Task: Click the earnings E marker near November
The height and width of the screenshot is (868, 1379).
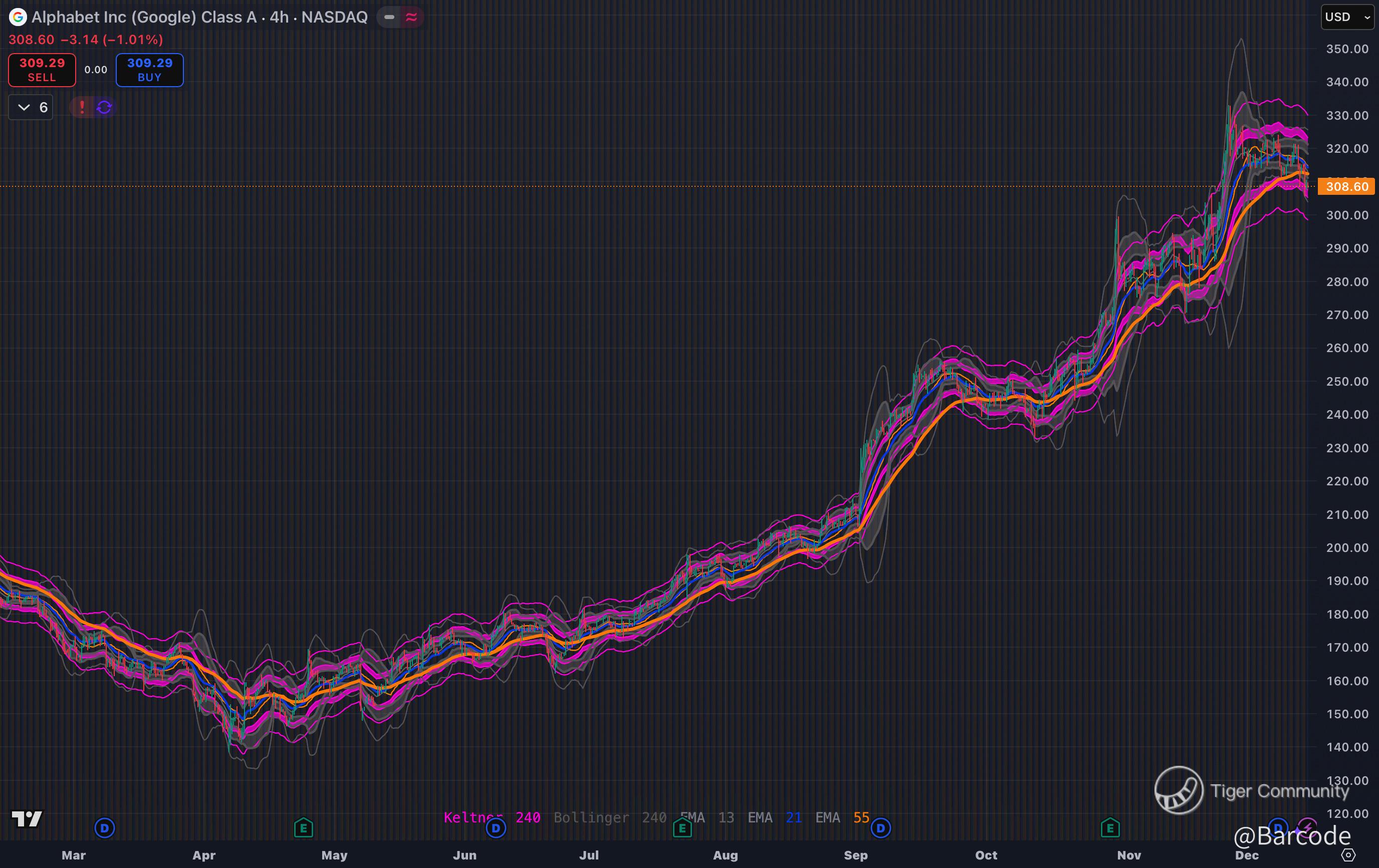Action: click(x=1110, y=827)
